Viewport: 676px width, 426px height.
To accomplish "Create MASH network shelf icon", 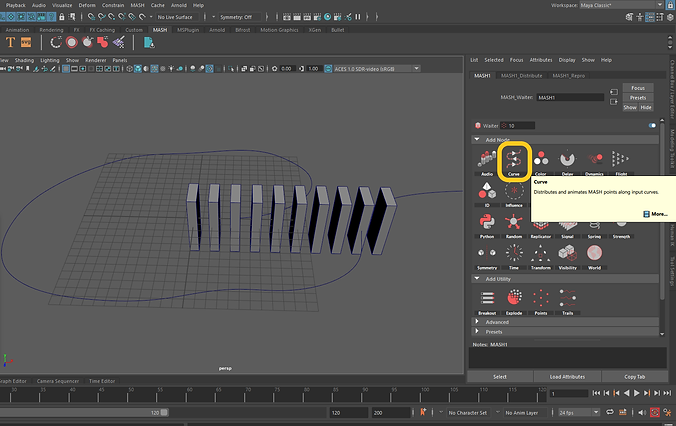I will [x=56, y=42].
